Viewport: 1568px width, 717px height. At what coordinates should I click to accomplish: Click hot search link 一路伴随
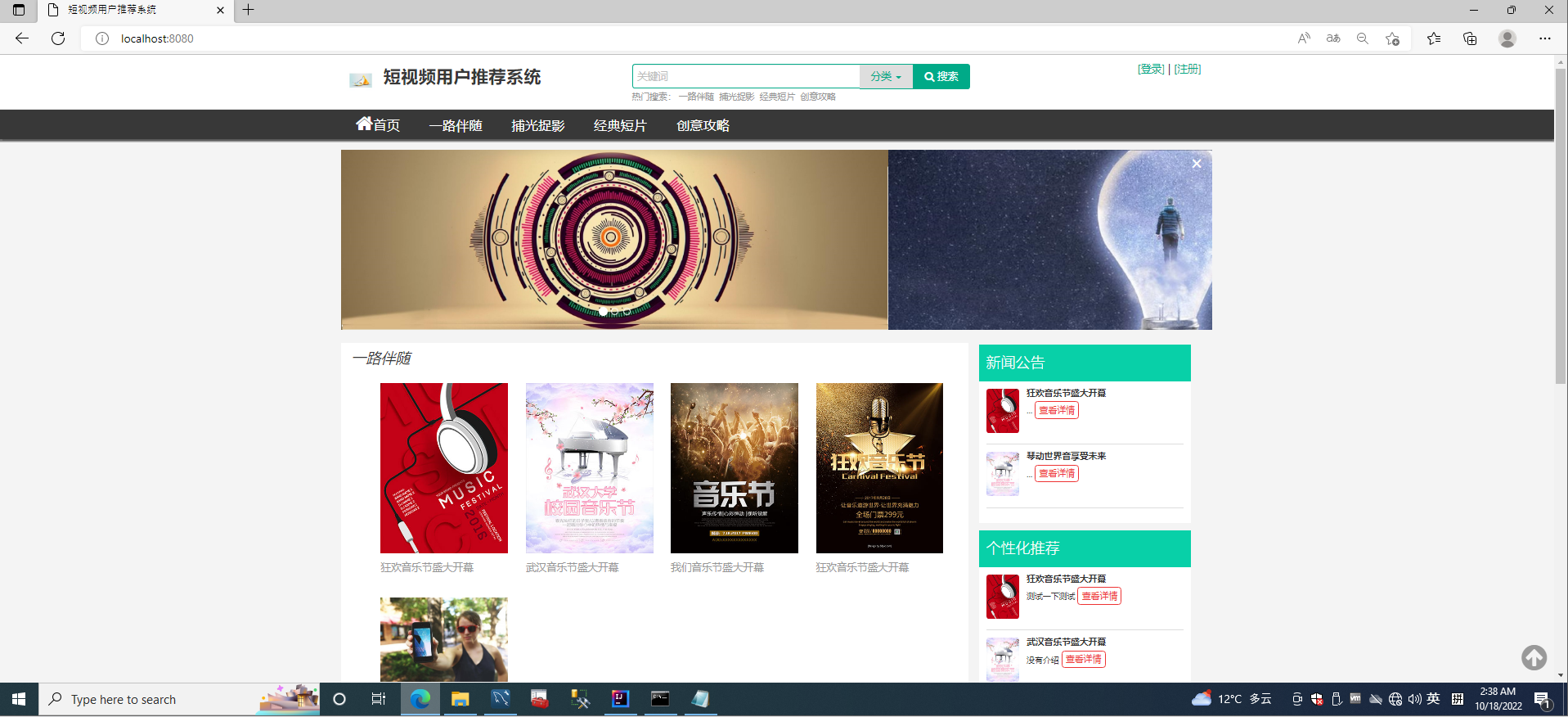pyautogui.click(x=696, y=97)
